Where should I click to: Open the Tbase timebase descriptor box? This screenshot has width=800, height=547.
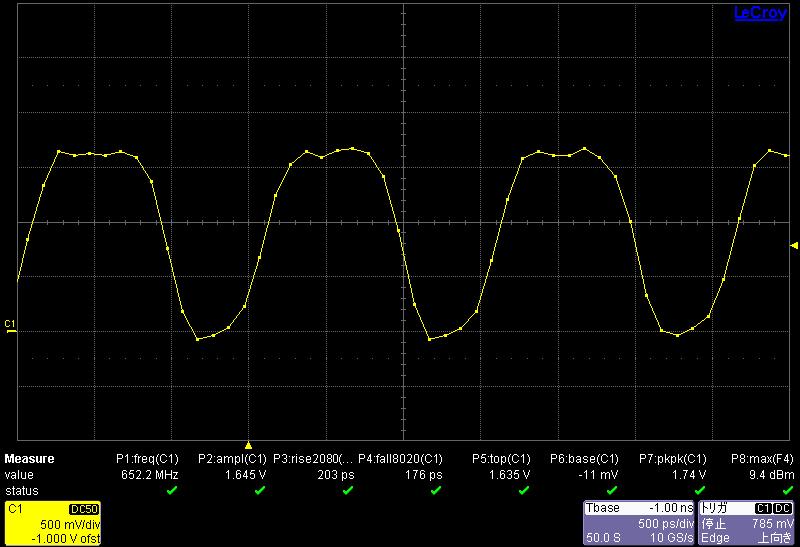point(639,523)
